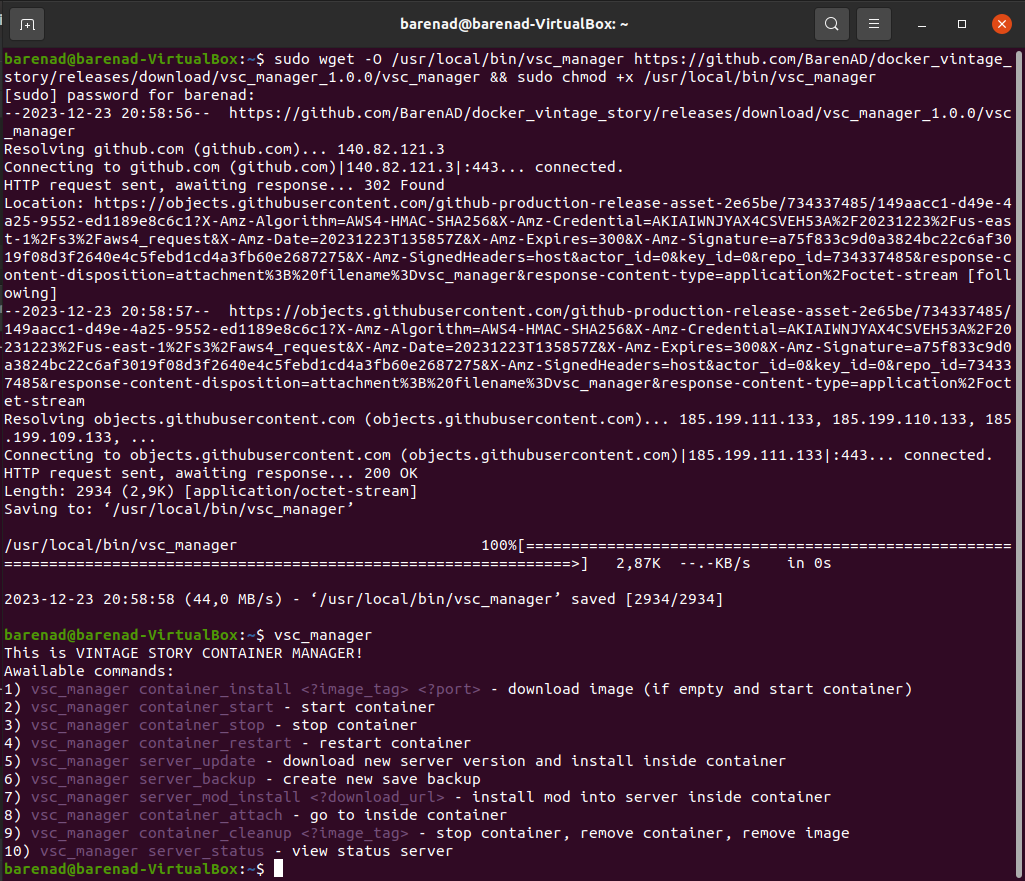The height and width of the screenshot is (881, 1025).
Task: Click the vsc_manager container_stop command text
Action: pos(148,725)
